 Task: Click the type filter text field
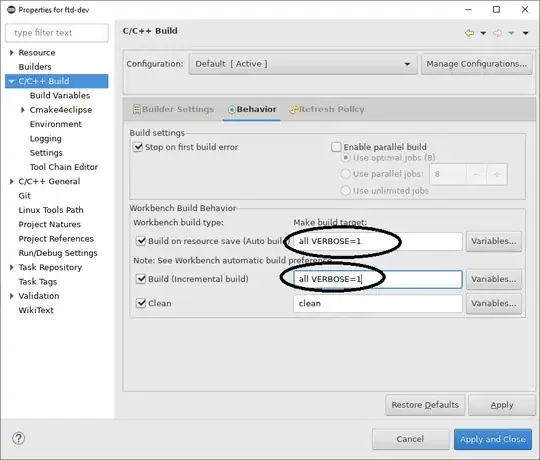(x=57, y=33)
